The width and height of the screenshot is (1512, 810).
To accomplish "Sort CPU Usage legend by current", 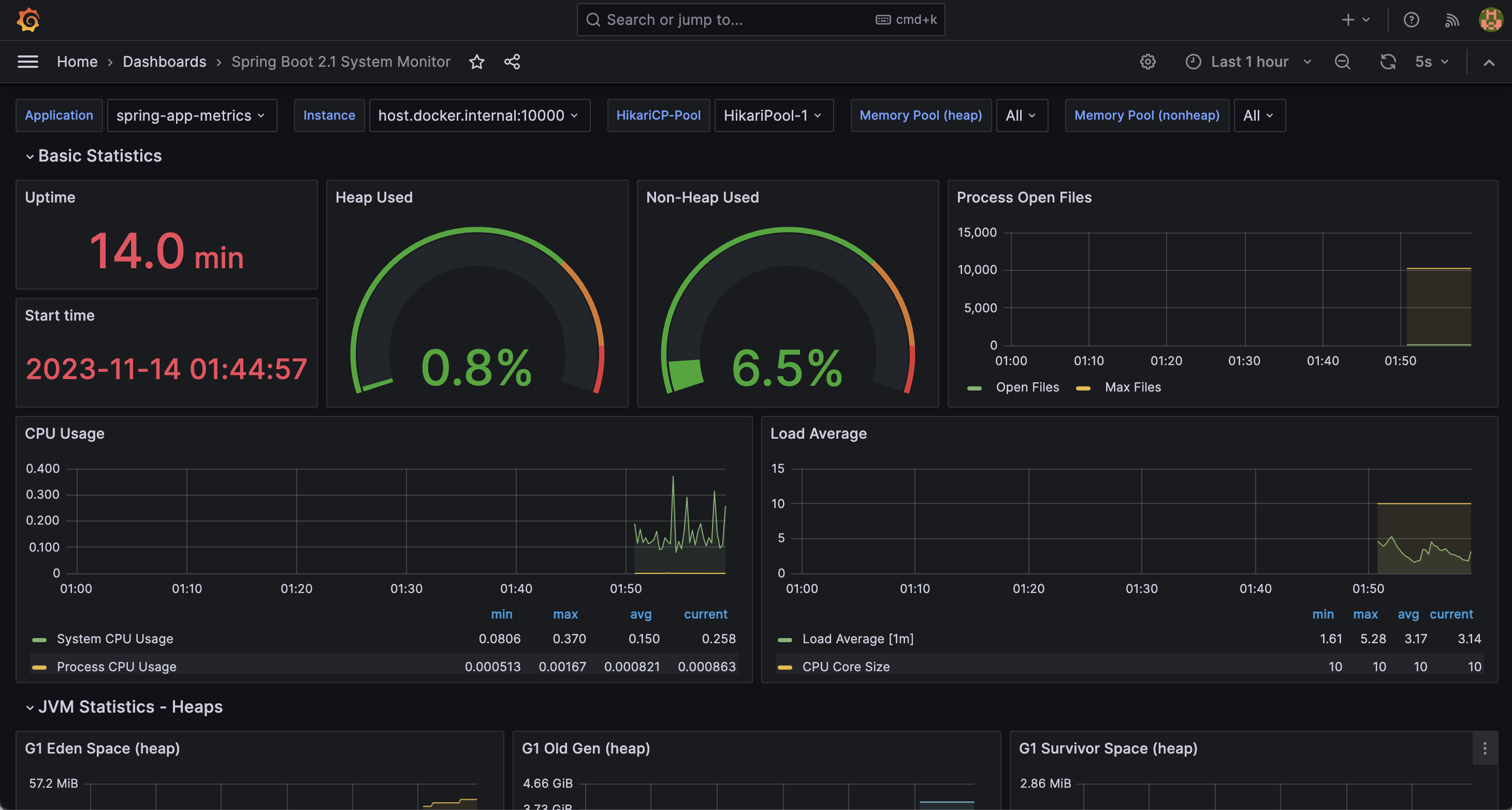I will 706,614.
